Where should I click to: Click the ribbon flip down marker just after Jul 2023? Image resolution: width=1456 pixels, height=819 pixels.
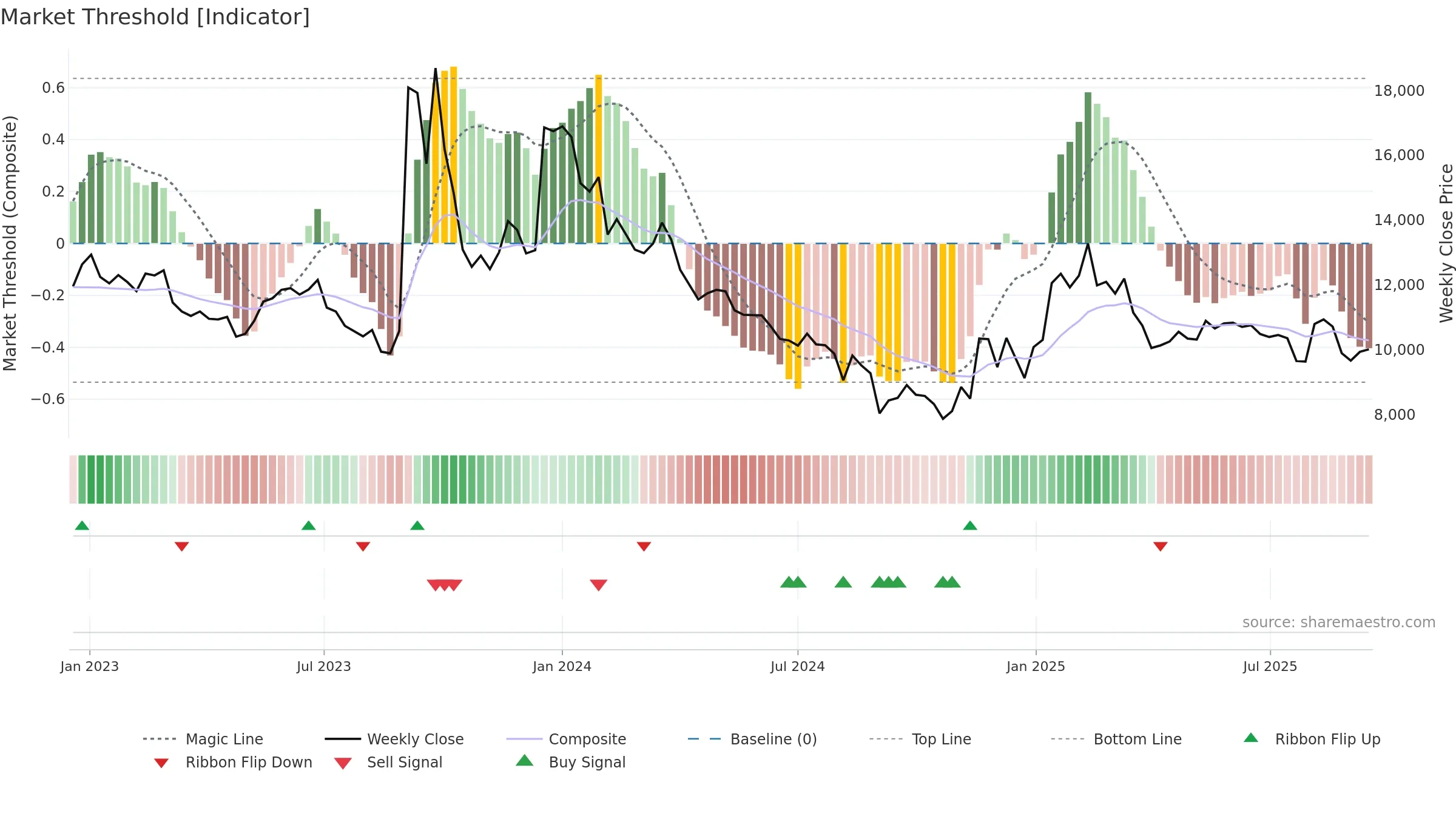(363, 547)
